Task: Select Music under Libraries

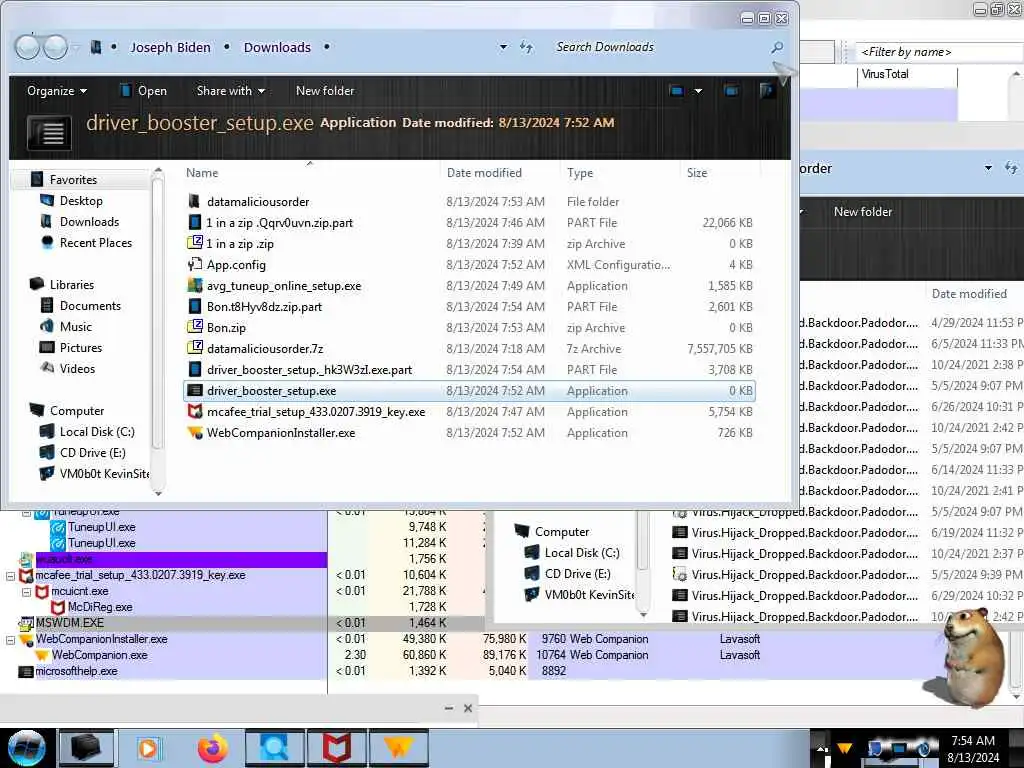Action: (76, 327)
